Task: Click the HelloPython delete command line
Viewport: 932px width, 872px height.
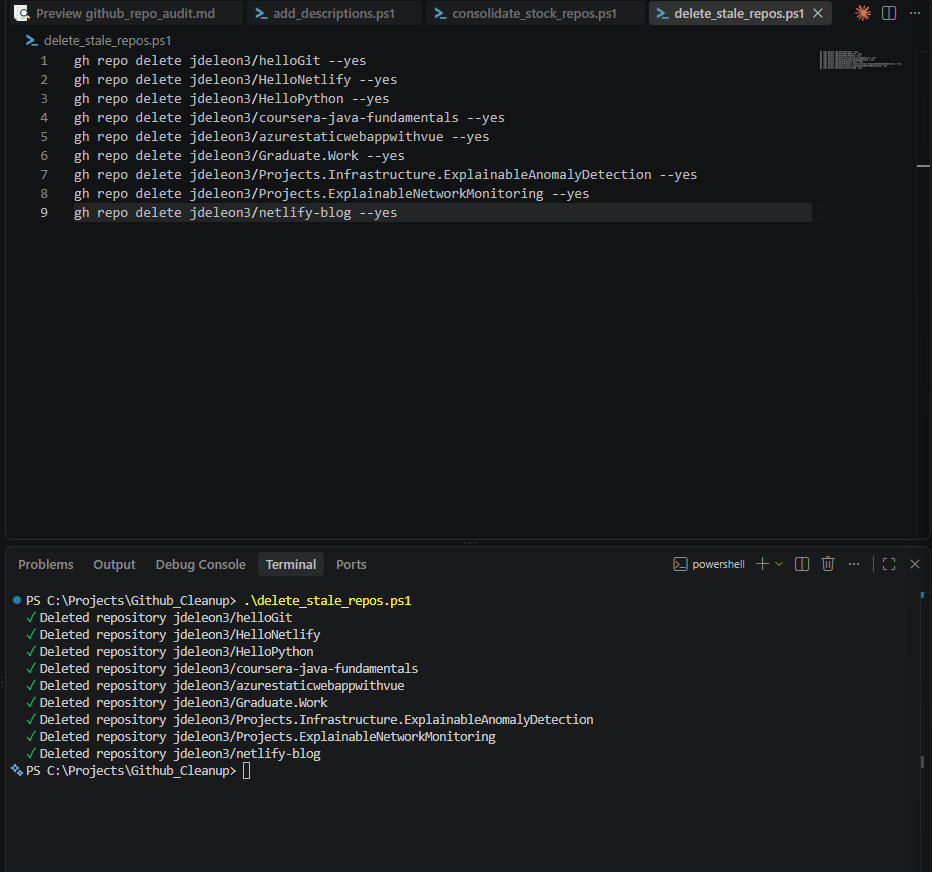Action: click(x=231, y=99)
